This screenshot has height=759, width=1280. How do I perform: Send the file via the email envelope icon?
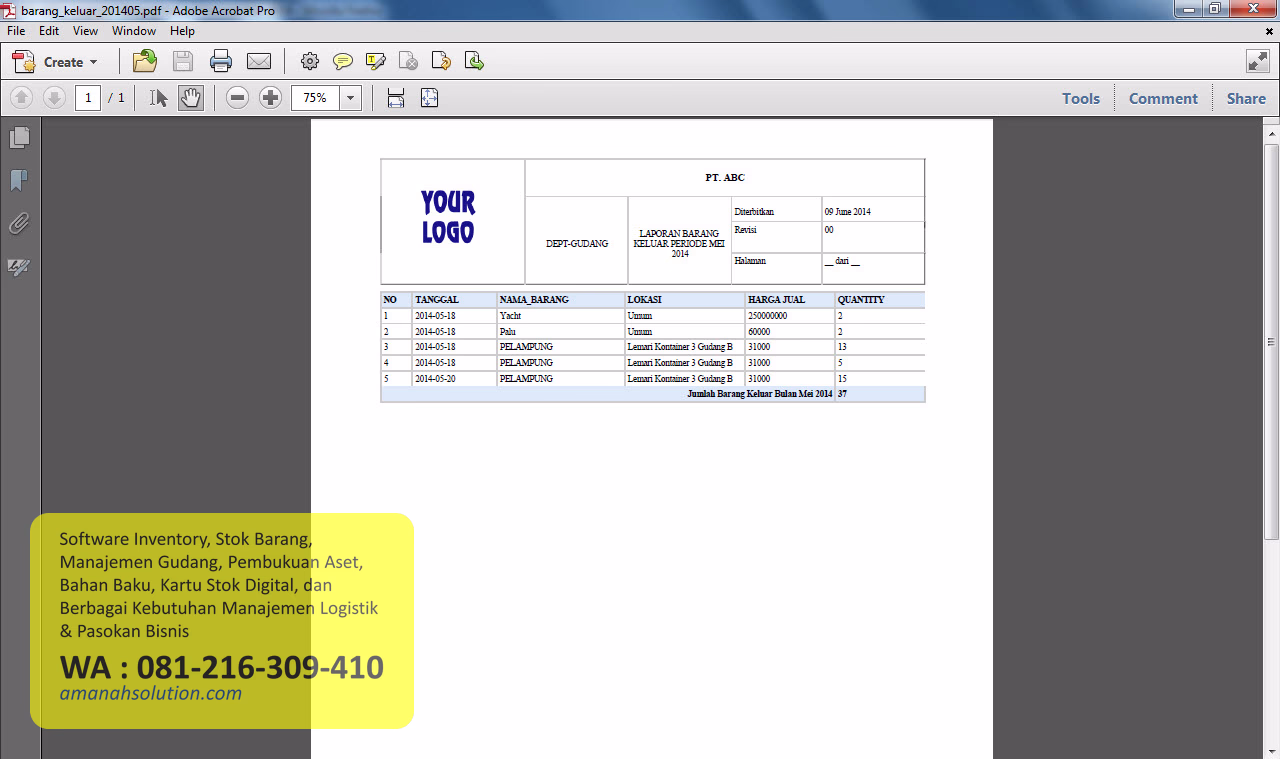pos(259,62)
